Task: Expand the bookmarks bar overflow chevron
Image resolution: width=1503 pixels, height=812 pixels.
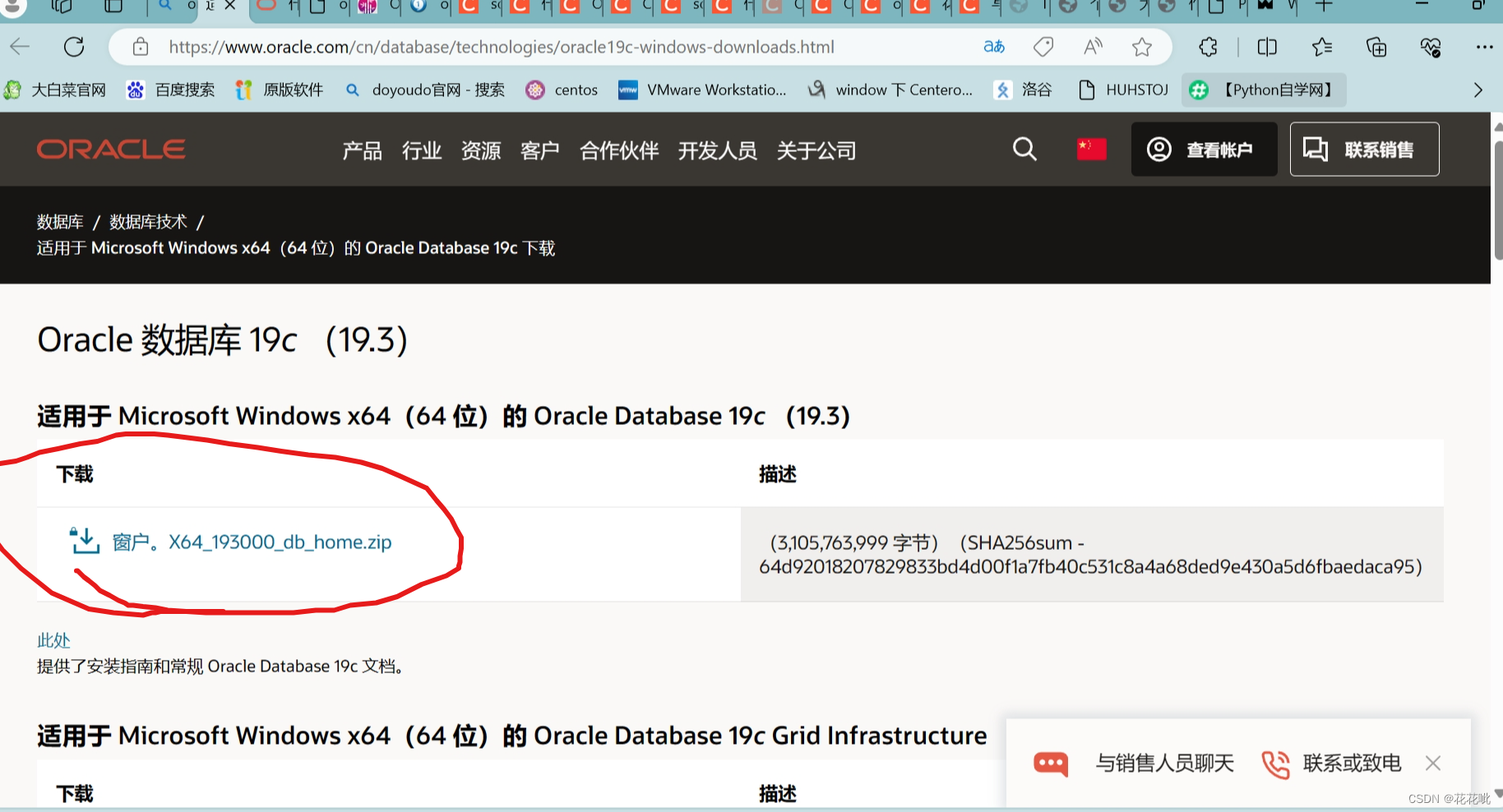Action: point(1478,90)
